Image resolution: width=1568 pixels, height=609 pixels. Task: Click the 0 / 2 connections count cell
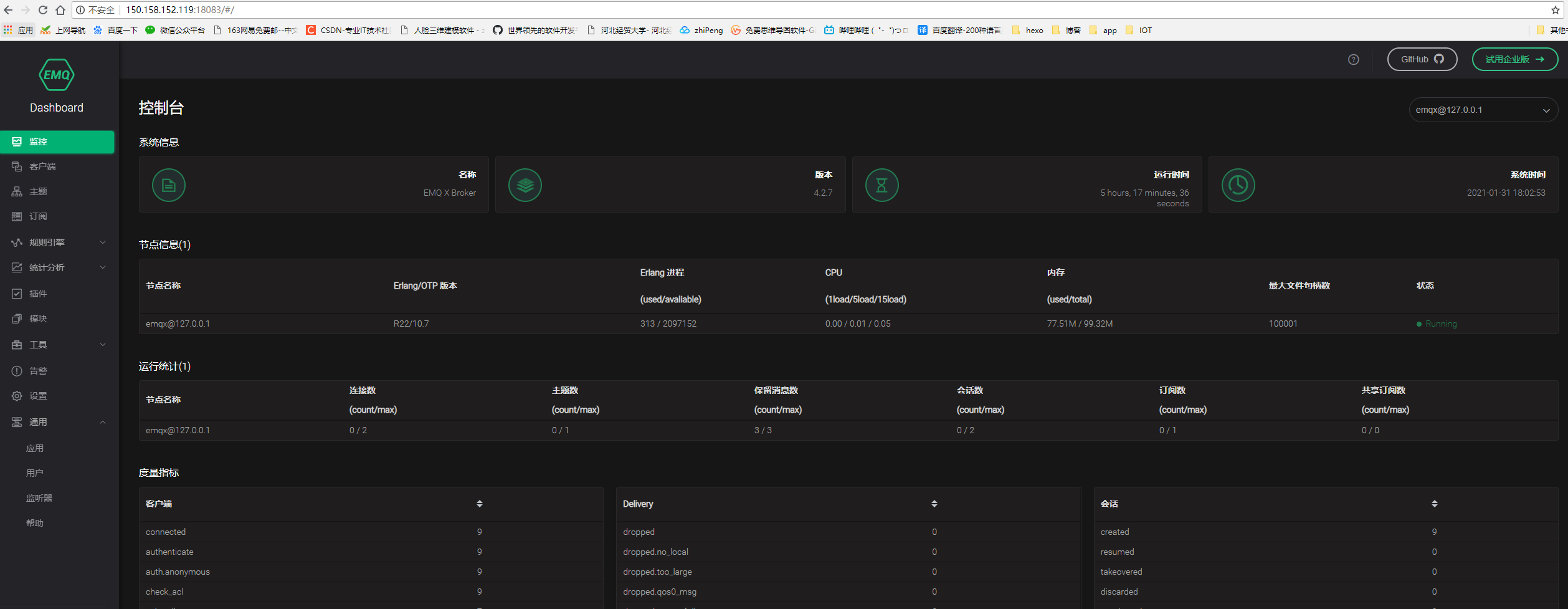pyautogui.click(x=358, y=430)
